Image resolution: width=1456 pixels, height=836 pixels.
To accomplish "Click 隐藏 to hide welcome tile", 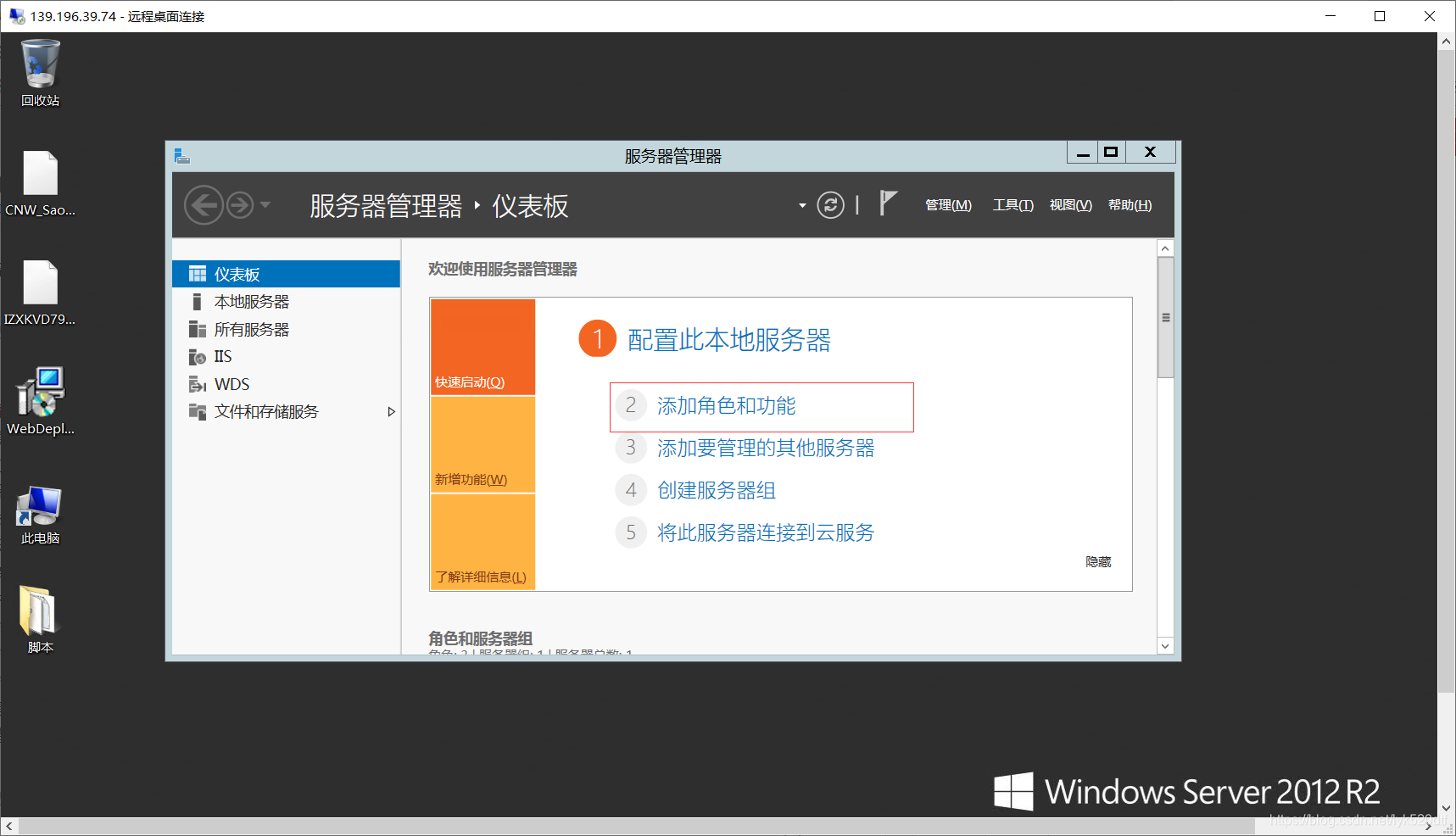I will click(1098, 562).
